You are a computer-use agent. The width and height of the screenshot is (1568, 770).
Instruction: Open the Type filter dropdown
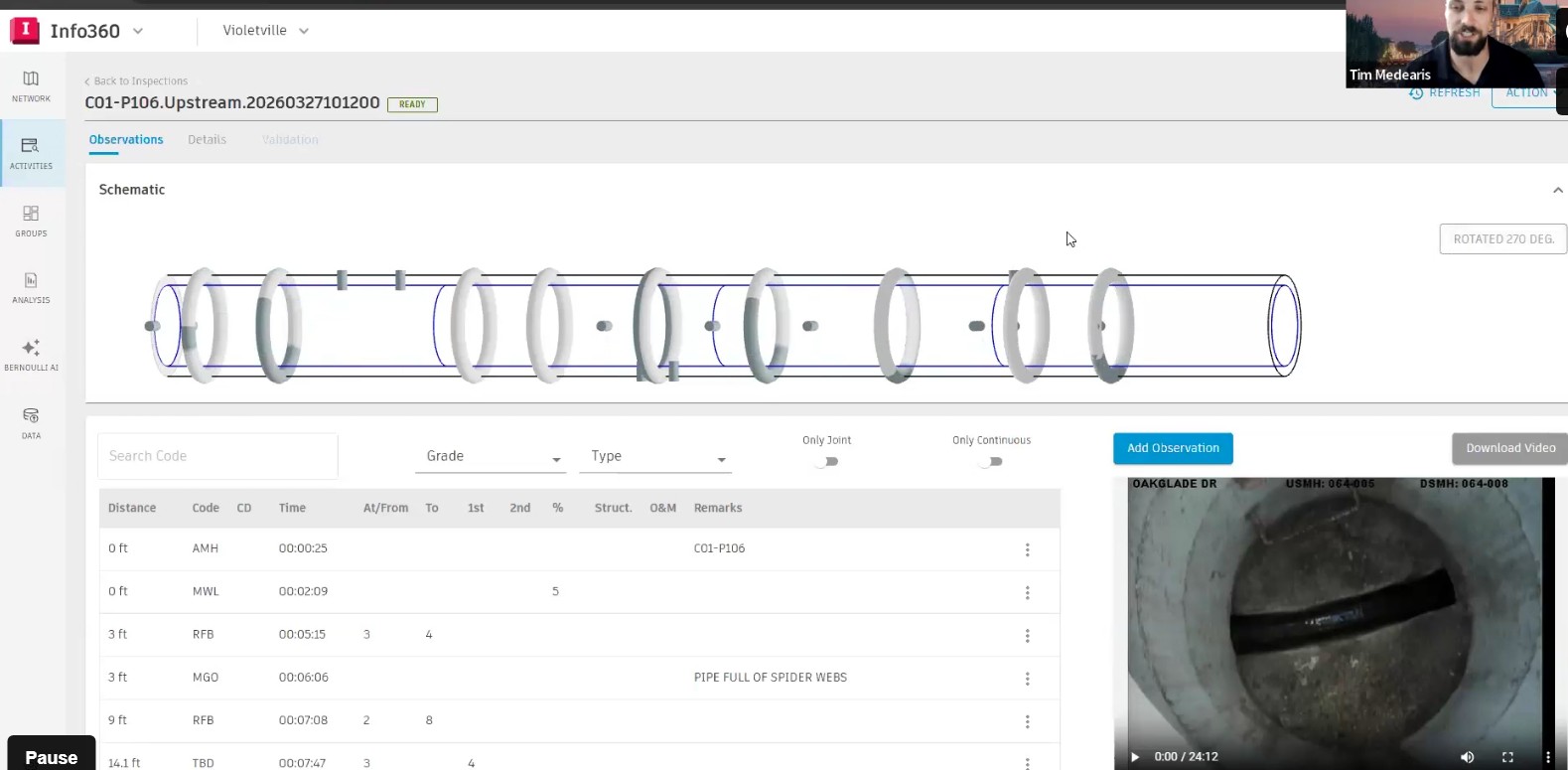(656, 457)
